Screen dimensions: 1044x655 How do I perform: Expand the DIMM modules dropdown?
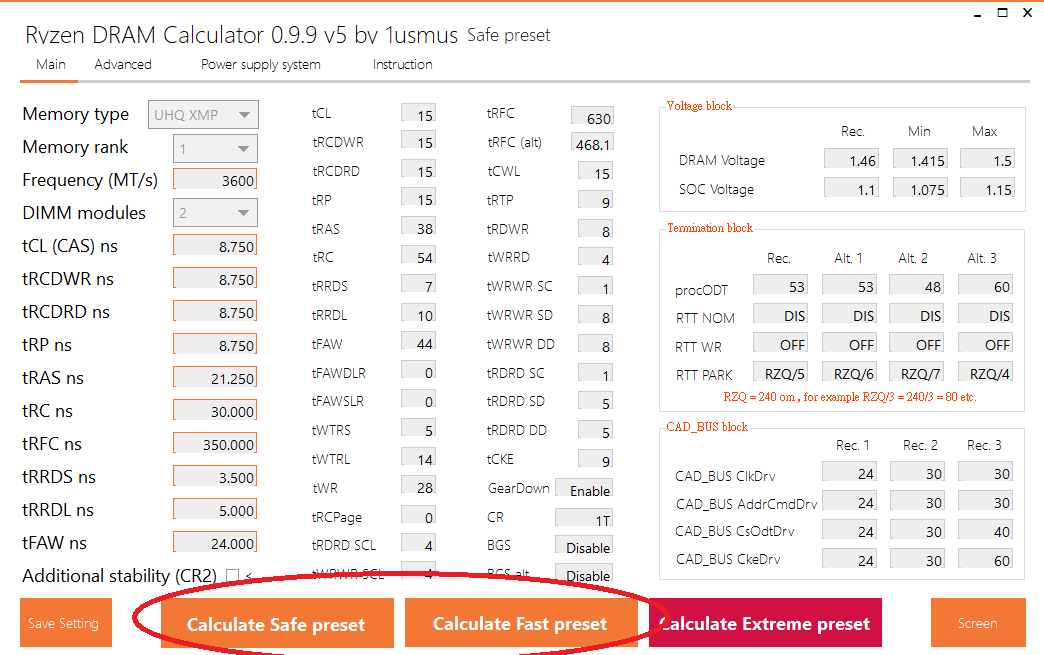pos(215,213)
